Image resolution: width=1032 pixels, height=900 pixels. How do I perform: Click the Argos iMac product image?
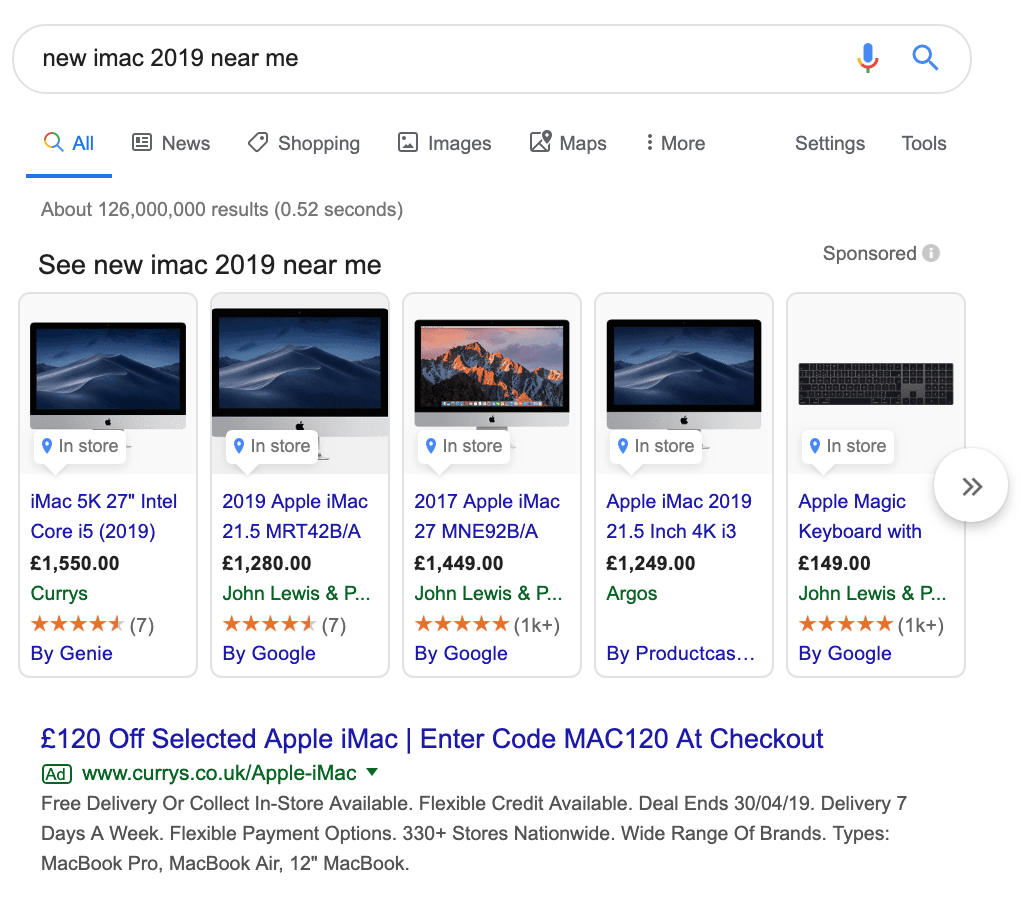[684, 374]
